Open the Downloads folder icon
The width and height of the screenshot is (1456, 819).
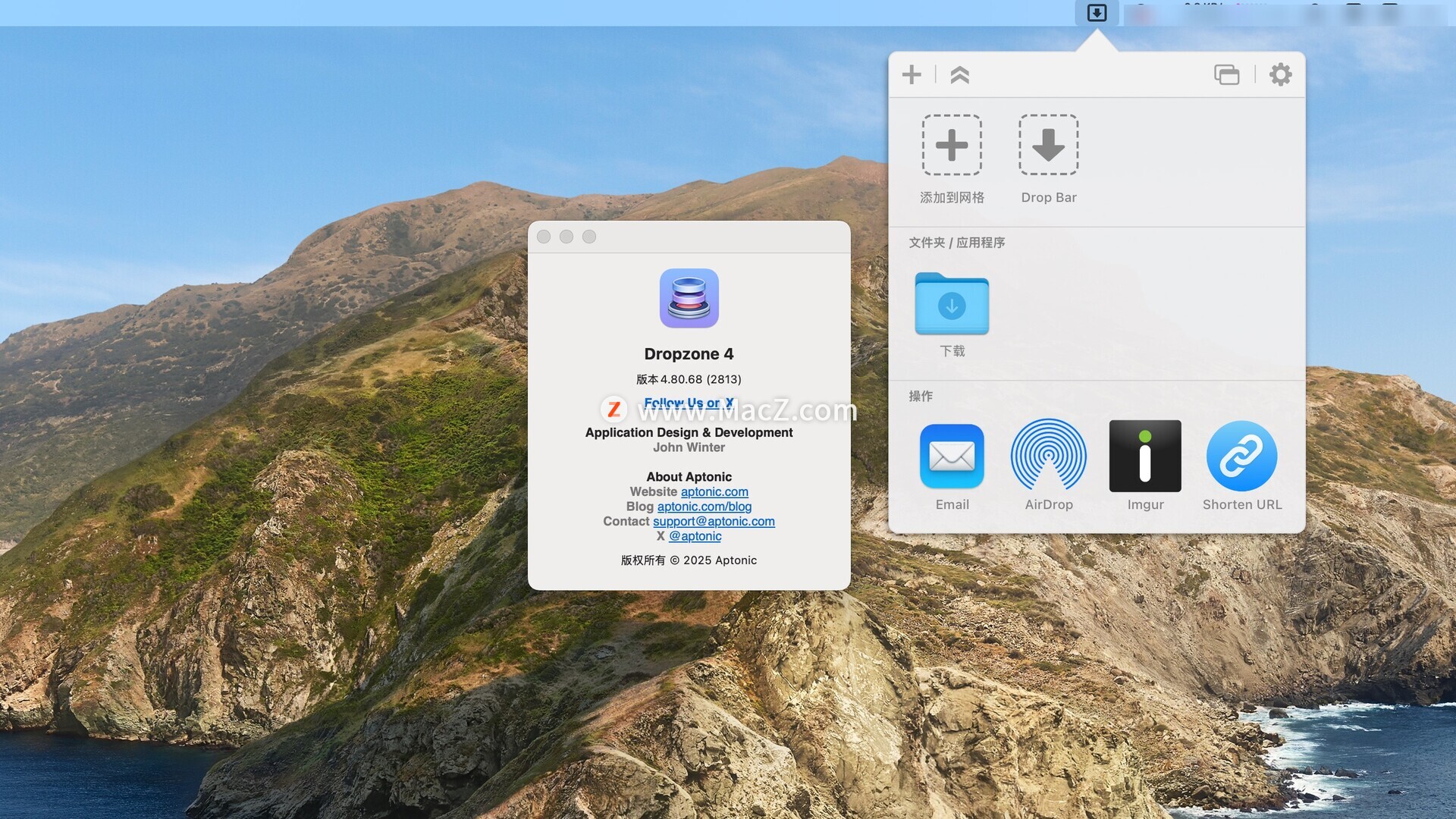pos(952,303)
